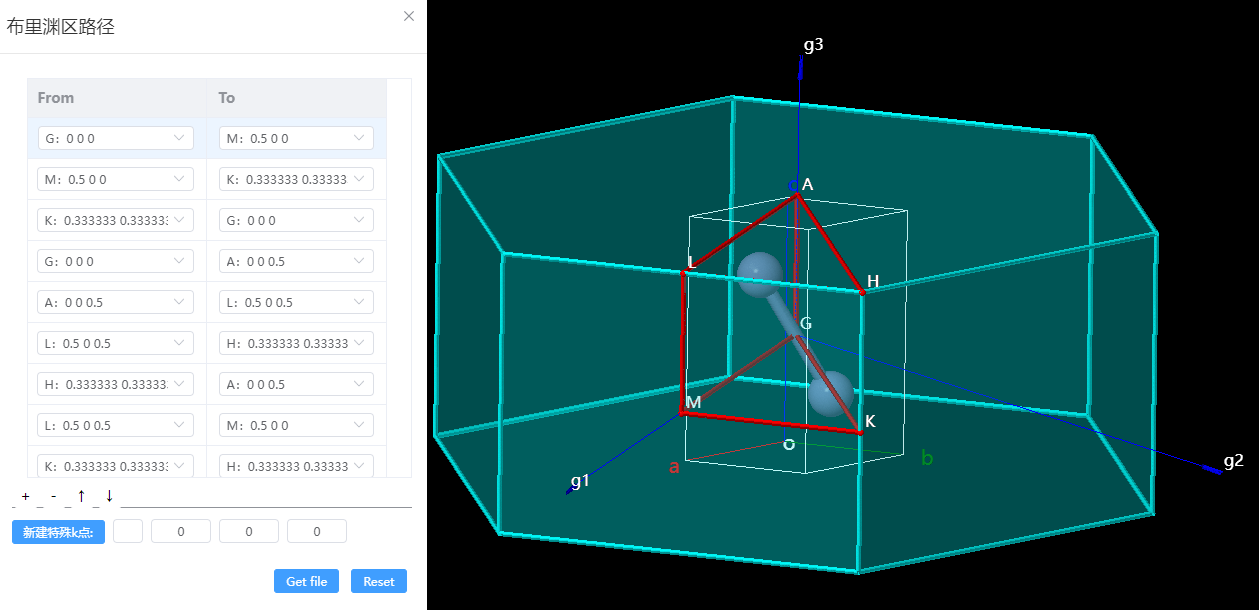
Task: Select the K point label in 3D view
Action: pyautogui.click(x=870, y=422)
